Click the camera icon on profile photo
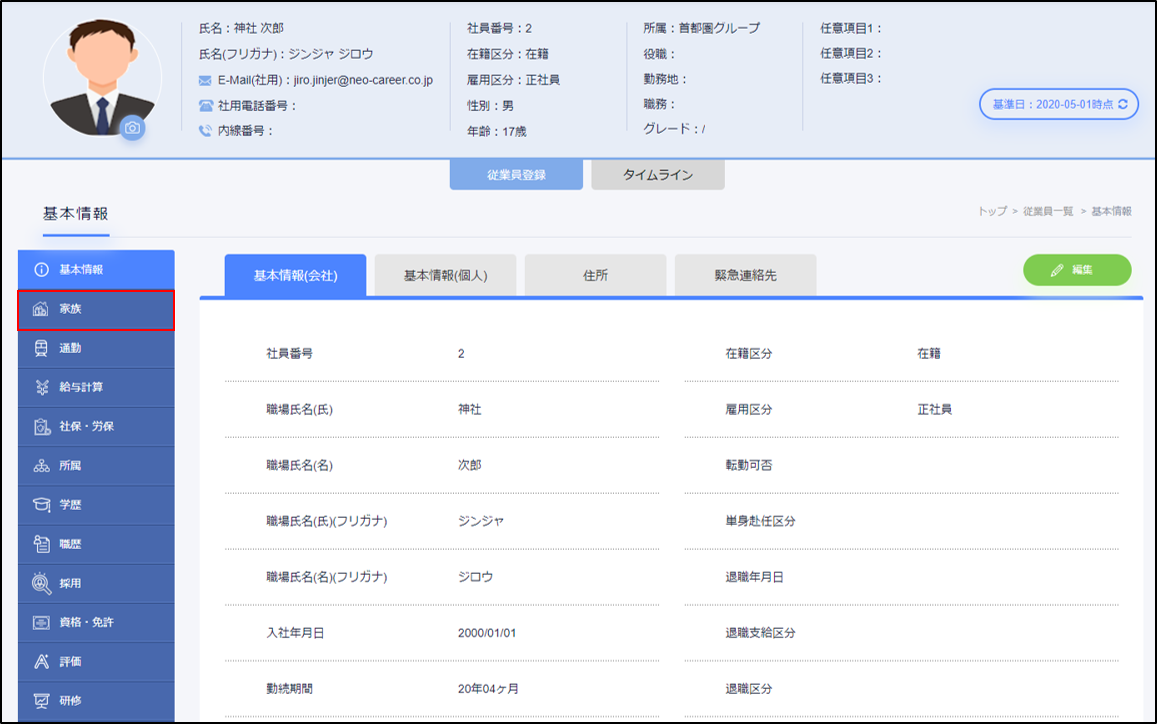 coord(133,128)
